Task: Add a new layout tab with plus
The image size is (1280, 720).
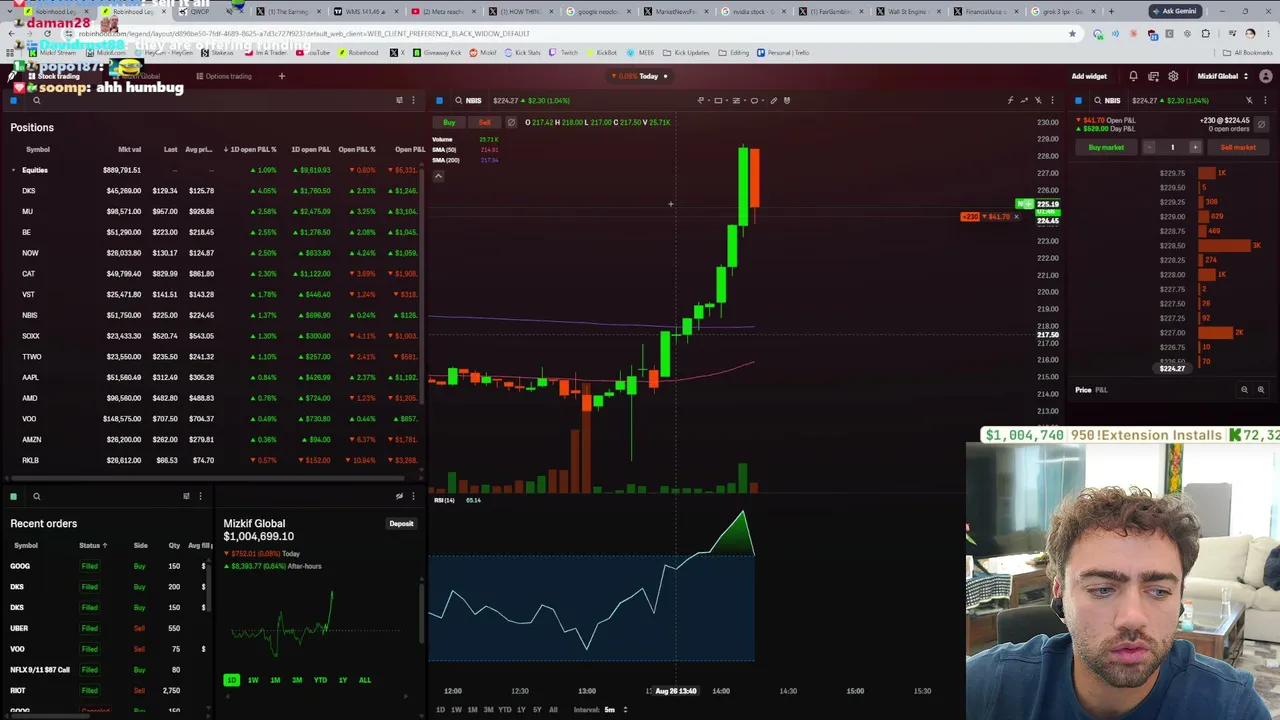Action: tap(281, 76)
